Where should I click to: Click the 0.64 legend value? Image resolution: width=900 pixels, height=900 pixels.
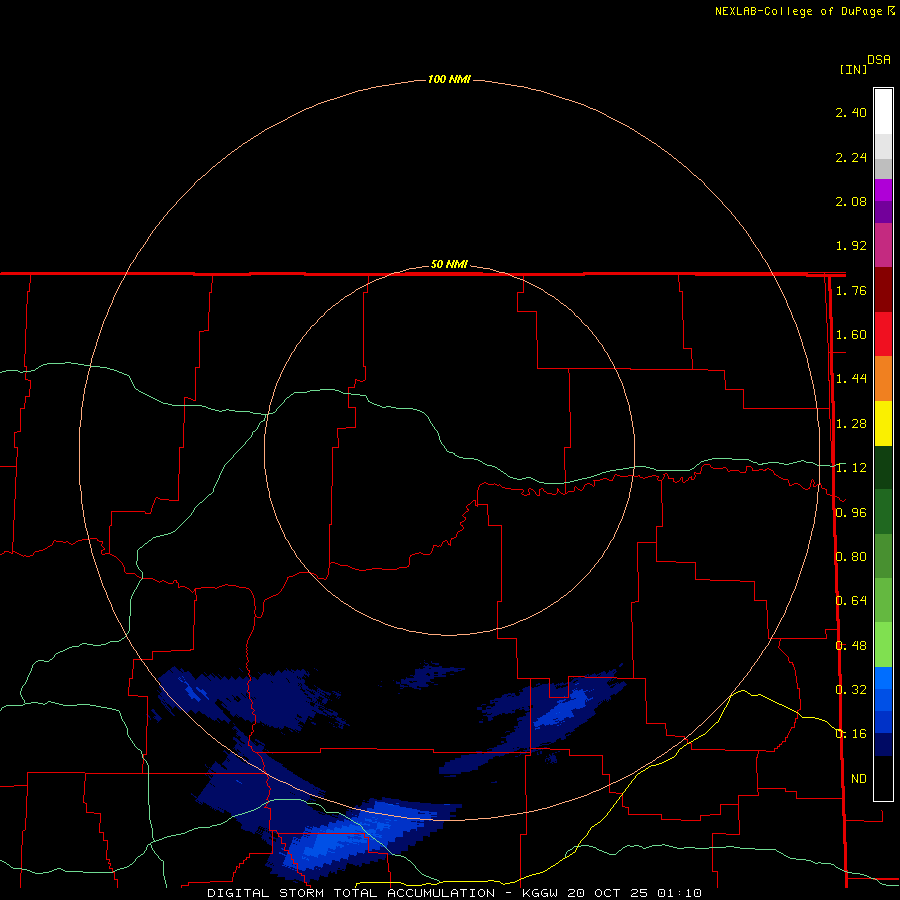click(x=851, y=601)
